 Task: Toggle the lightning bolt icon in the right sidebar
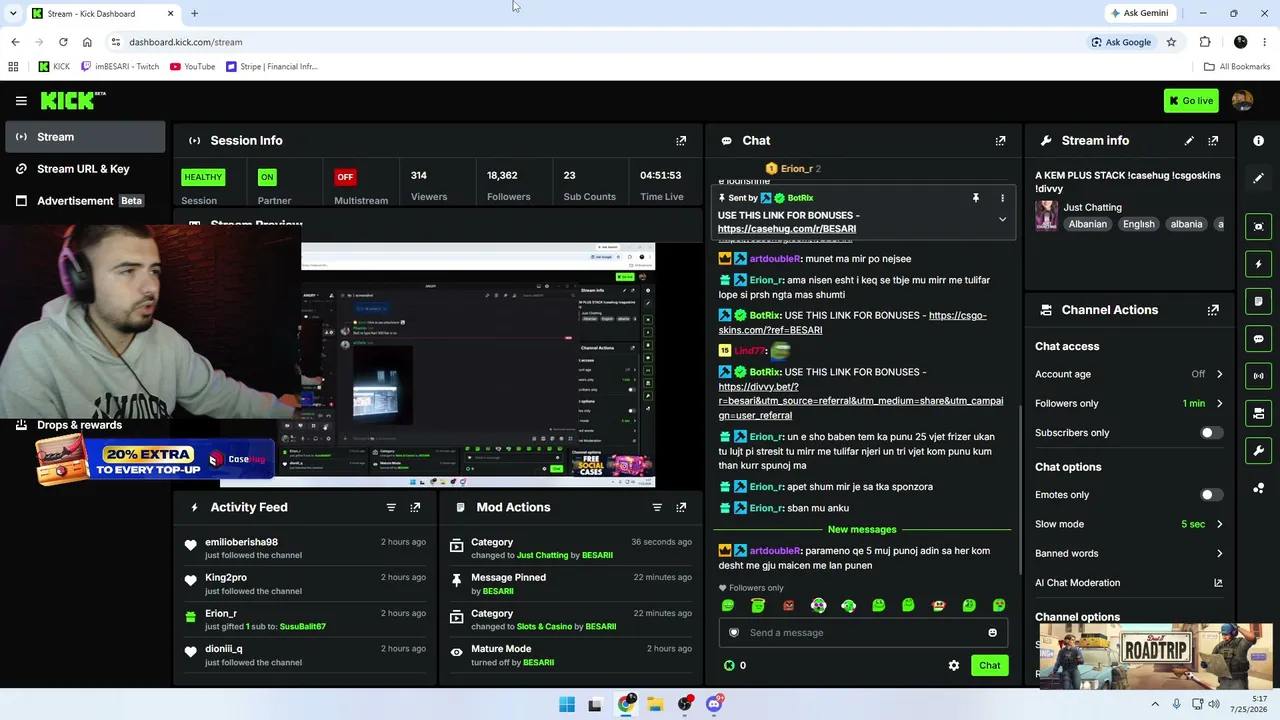1258,264
